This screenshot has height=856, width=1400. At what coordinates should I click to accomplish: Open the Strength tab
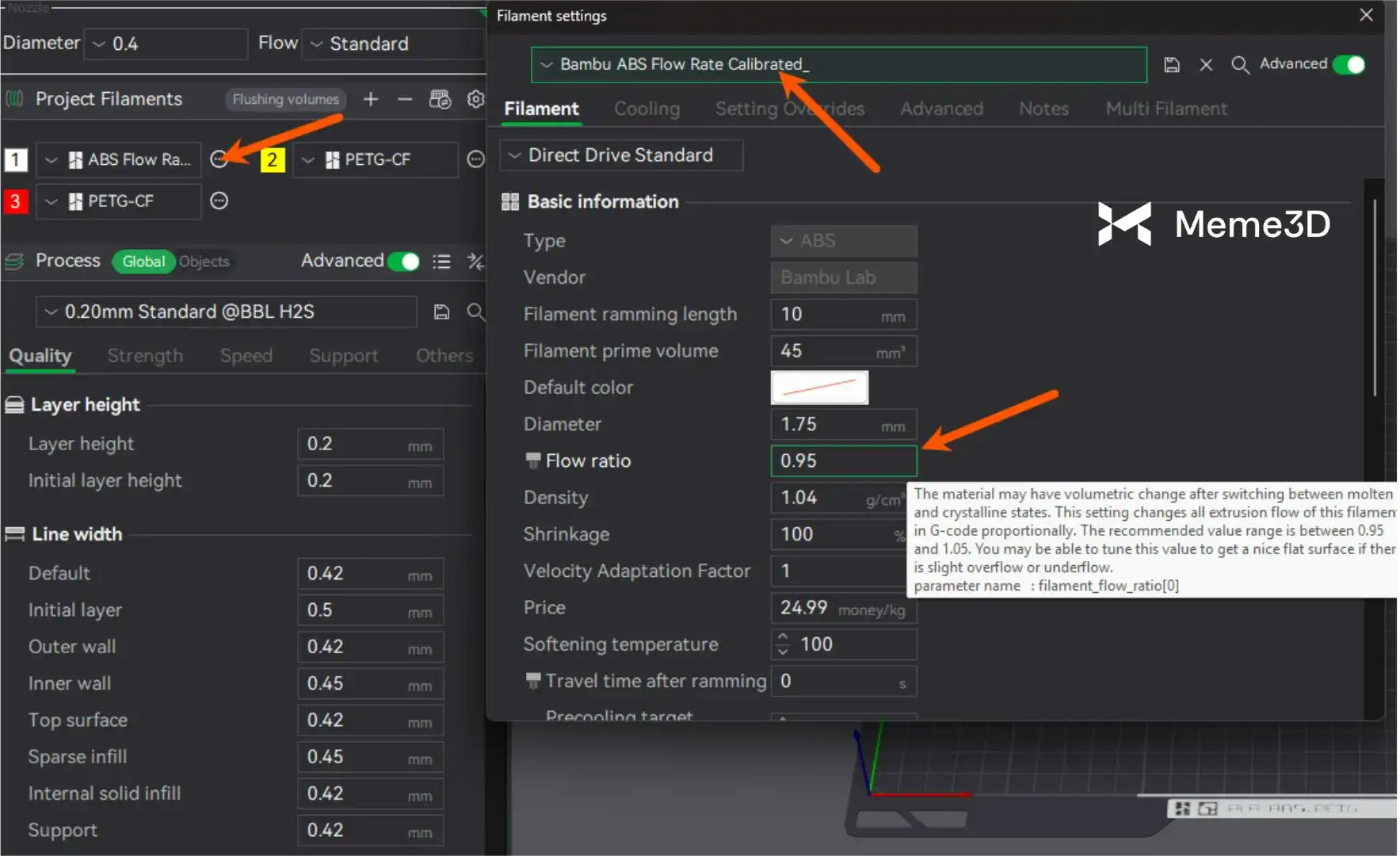coord(145,356)
